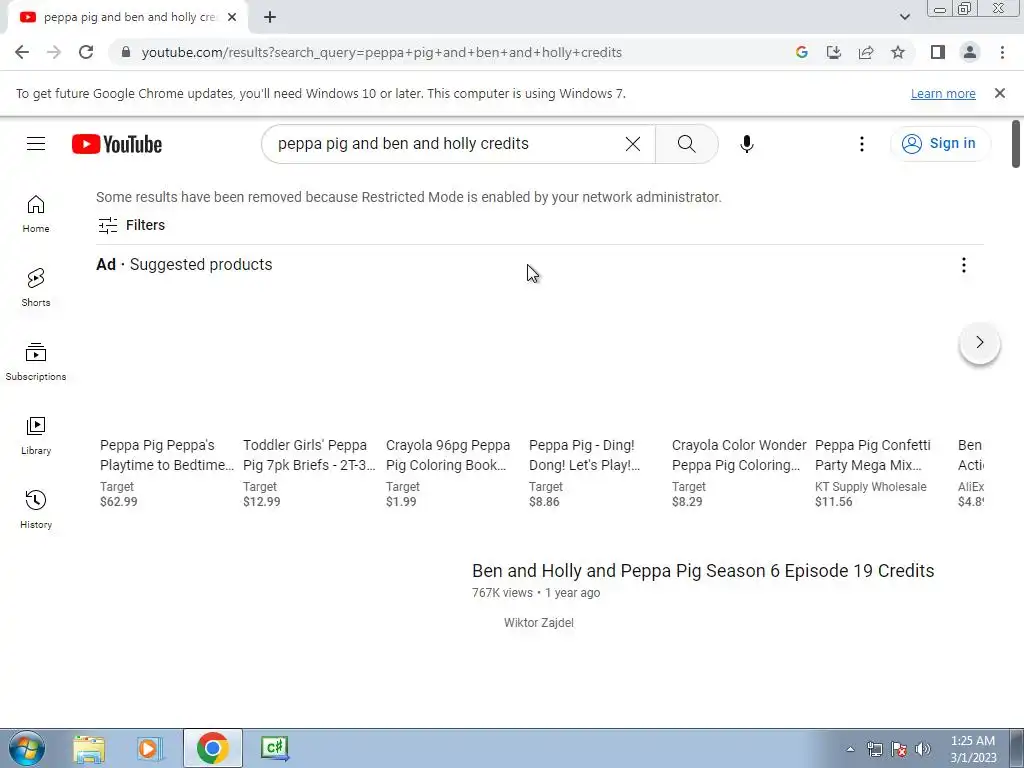Screen dimensions: 1024x768
Task: Open the Chrome profile avatar menu
Action: [x=970, y=52]
